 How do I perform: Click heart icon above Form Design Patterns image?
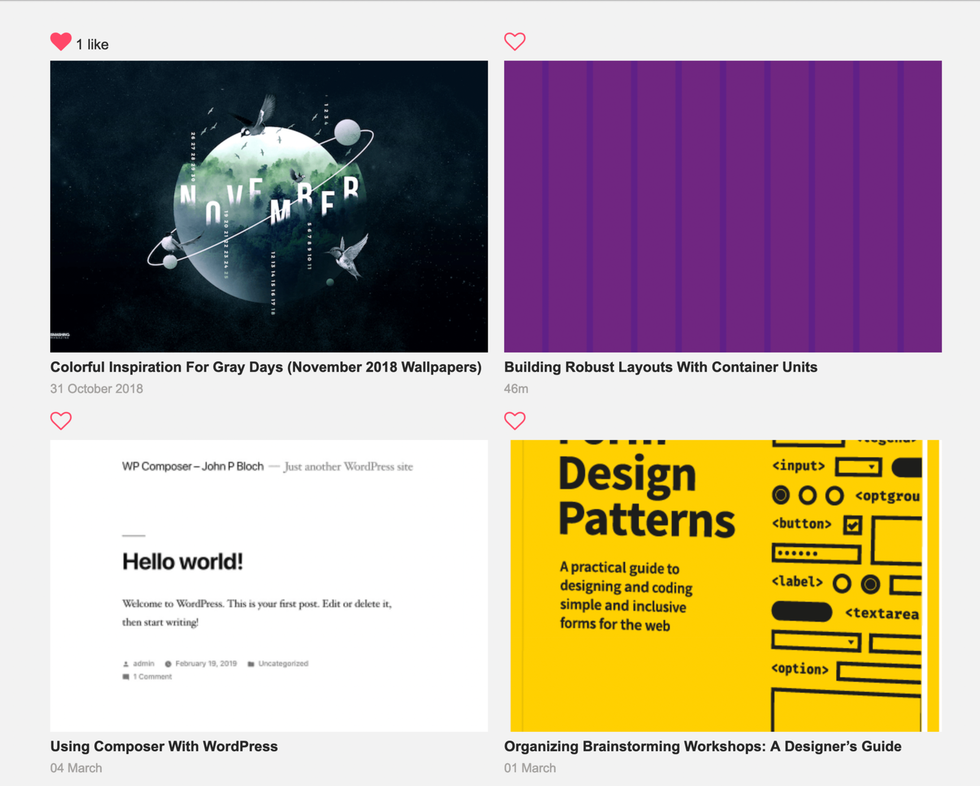(514, 421)
